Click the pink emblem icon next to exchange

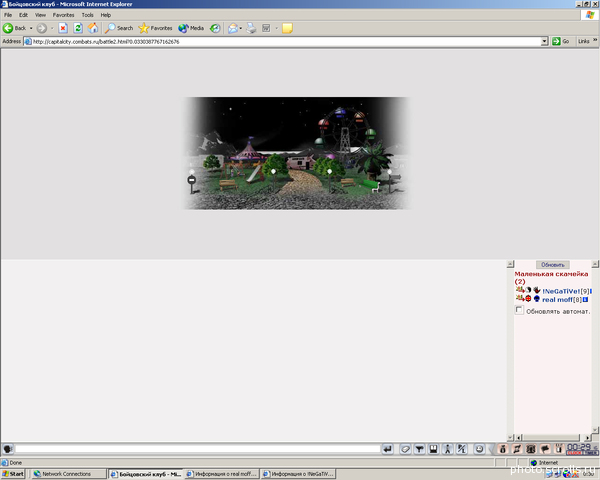[531, 449]
